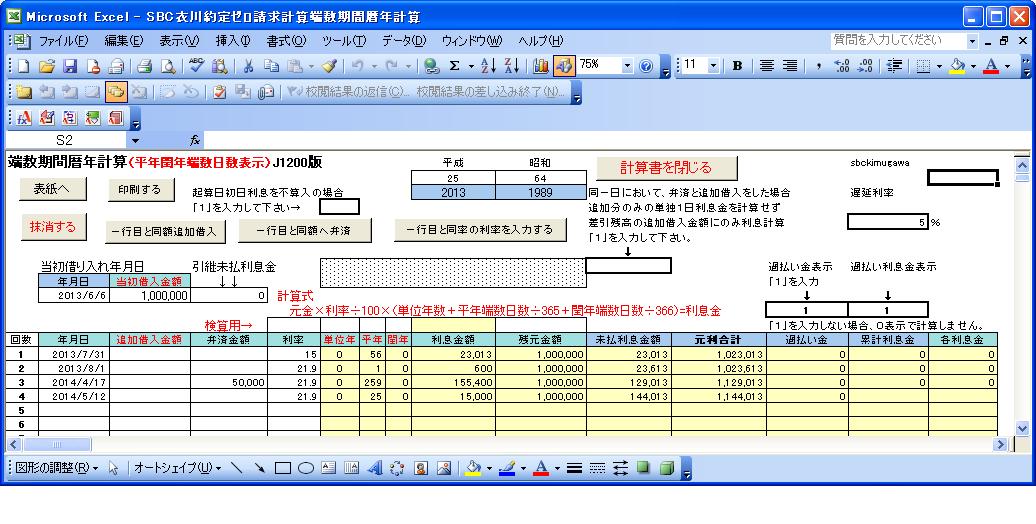
Task: Click the Save icon in the toolbar
Action: point(71,66)
